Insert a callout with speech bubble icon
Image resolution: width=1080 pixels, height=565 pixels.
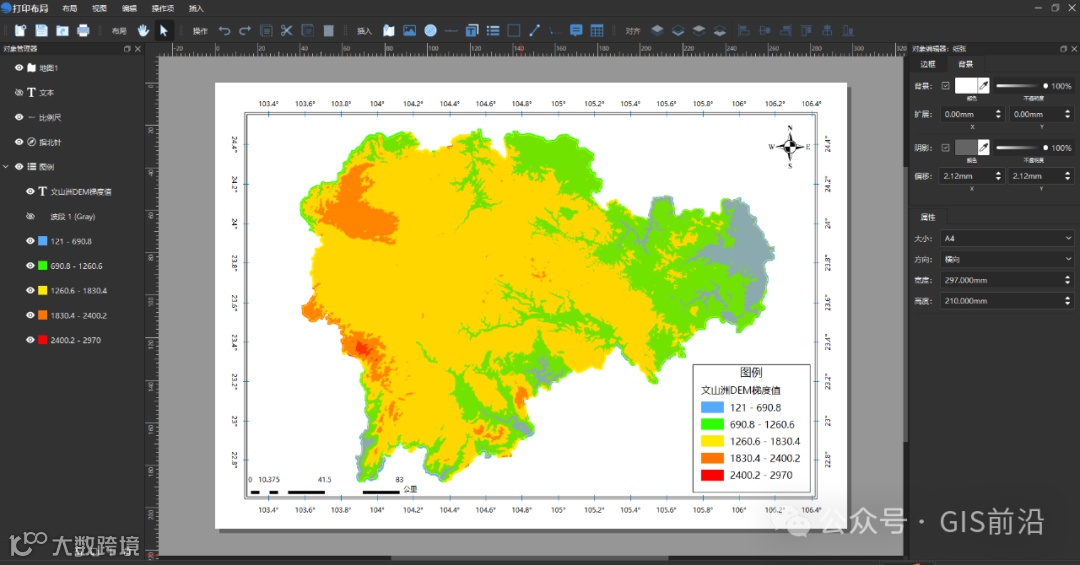[x=577, y=30]
